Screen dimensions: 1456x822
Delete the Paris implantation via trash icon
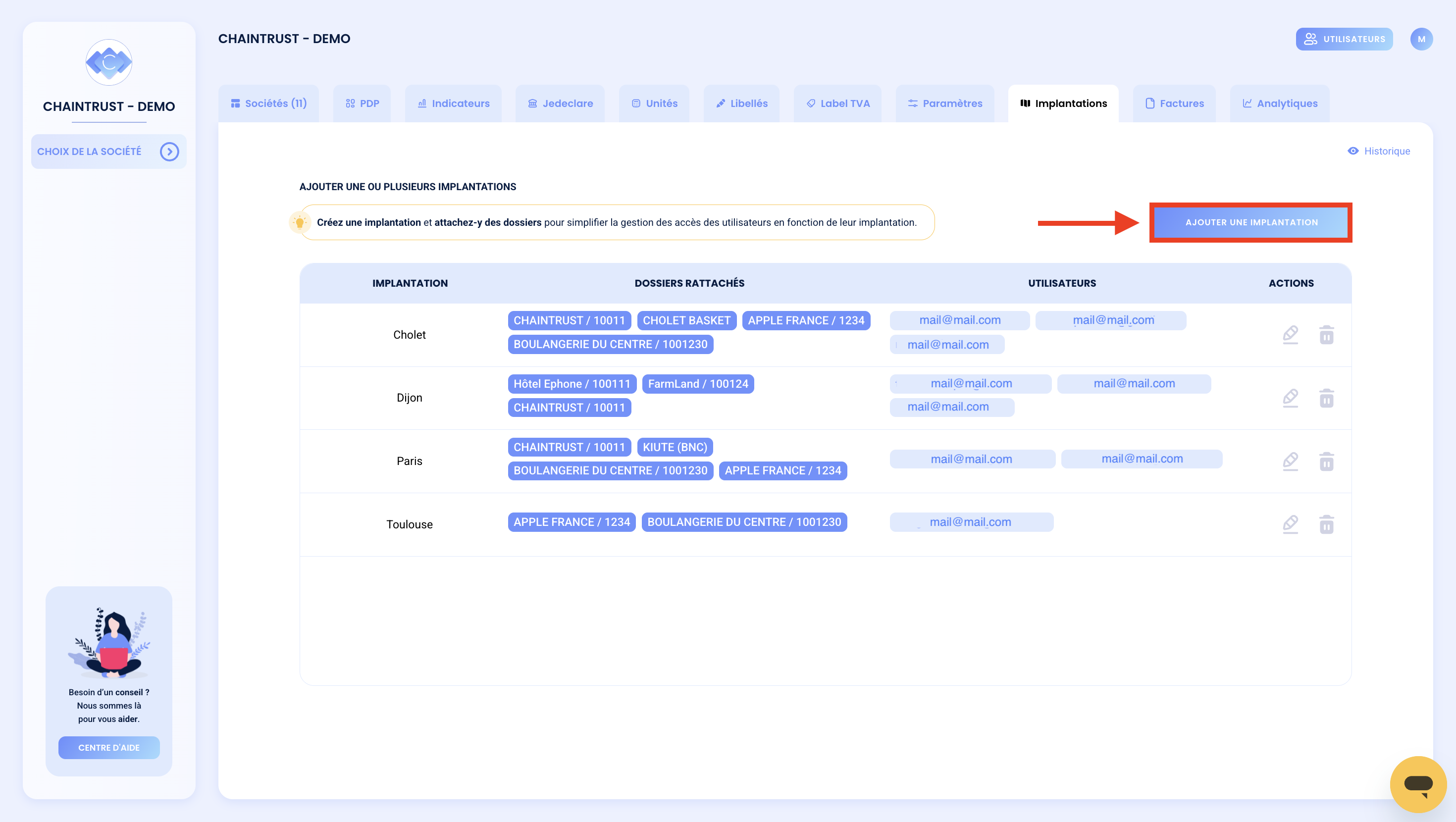click(1327, 462)
